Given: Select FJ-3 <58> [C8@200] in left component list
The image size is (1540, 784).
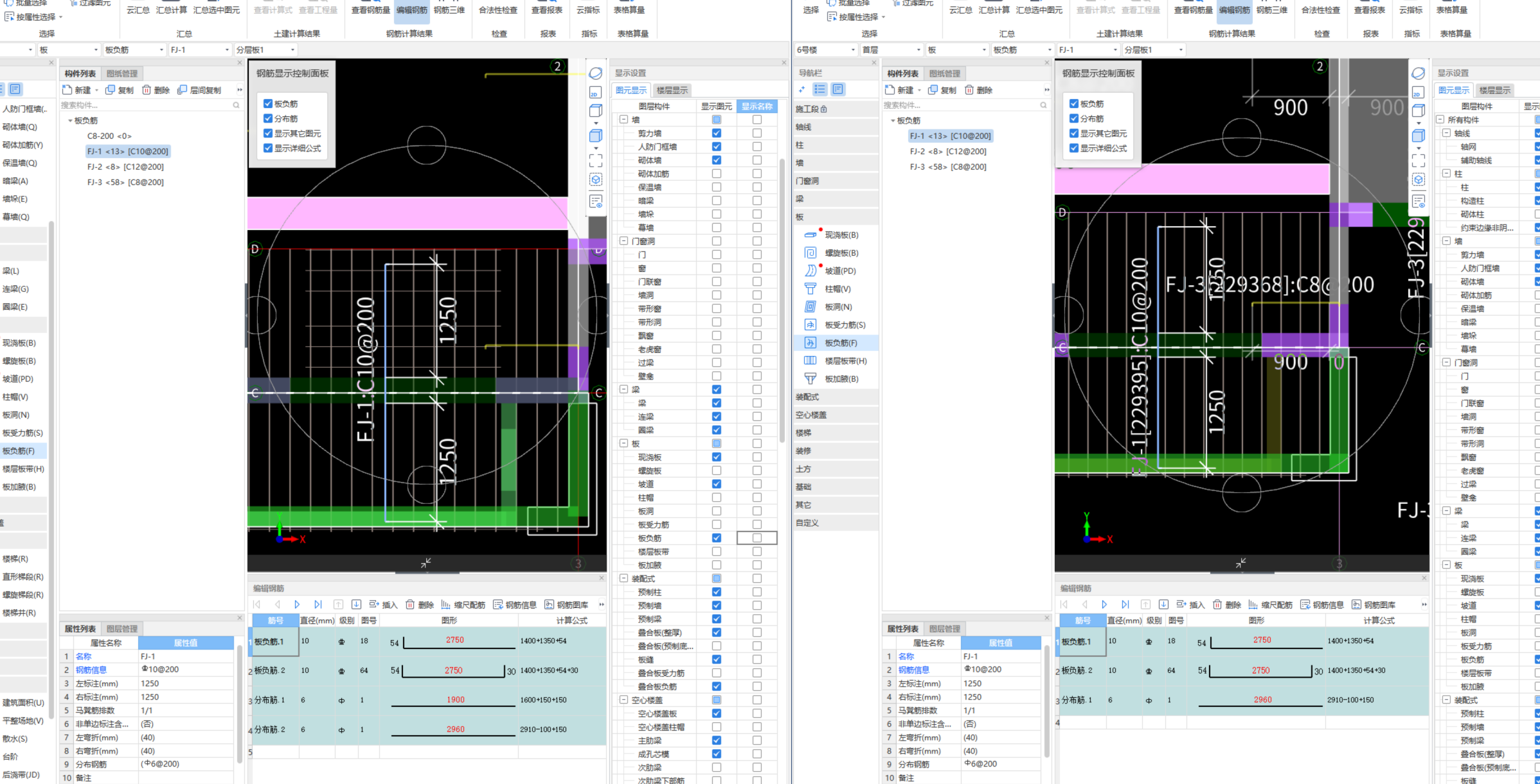Looking at the screenshot, I should pyautogui.click(x=125, y=183).
